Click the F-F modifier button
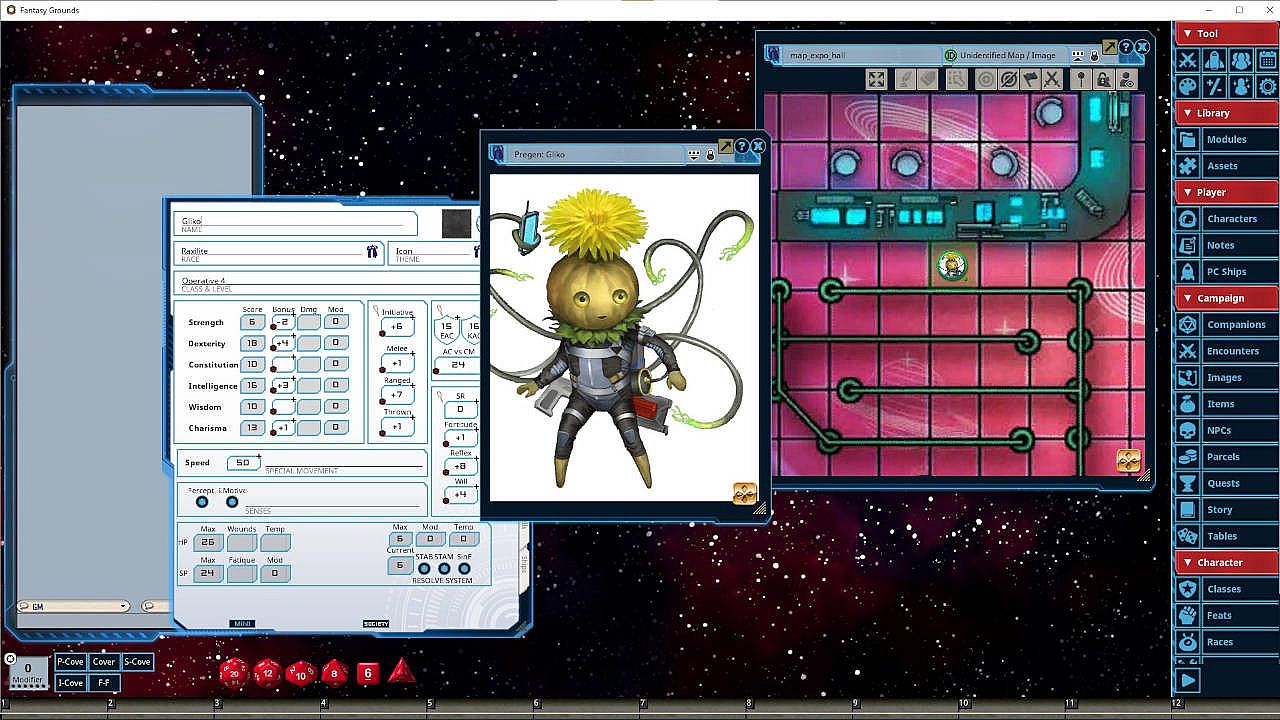The image size is (1280, 720). pyautogui.click(x=104, y=683)
